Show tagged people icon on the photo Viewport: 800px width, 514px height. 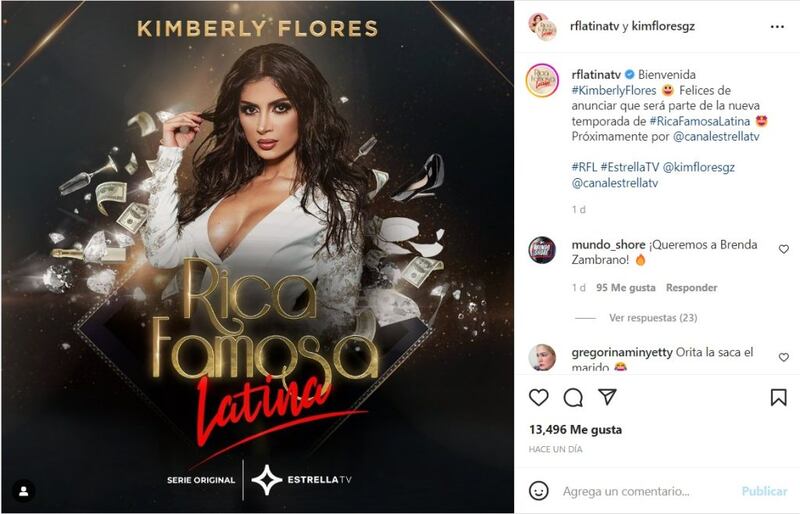click(23, 491)
